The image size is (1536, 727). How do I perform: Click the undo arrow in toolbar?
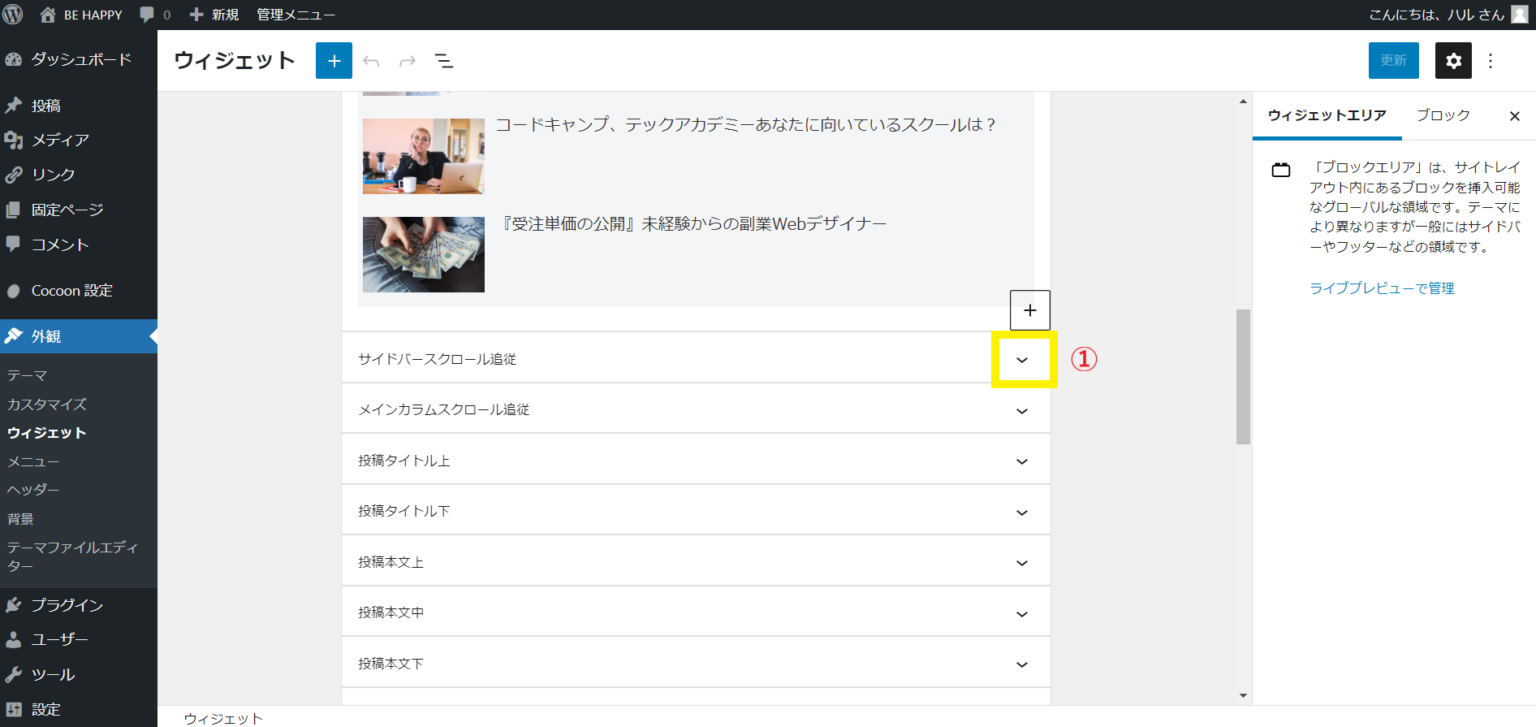(x=371, y=61)
